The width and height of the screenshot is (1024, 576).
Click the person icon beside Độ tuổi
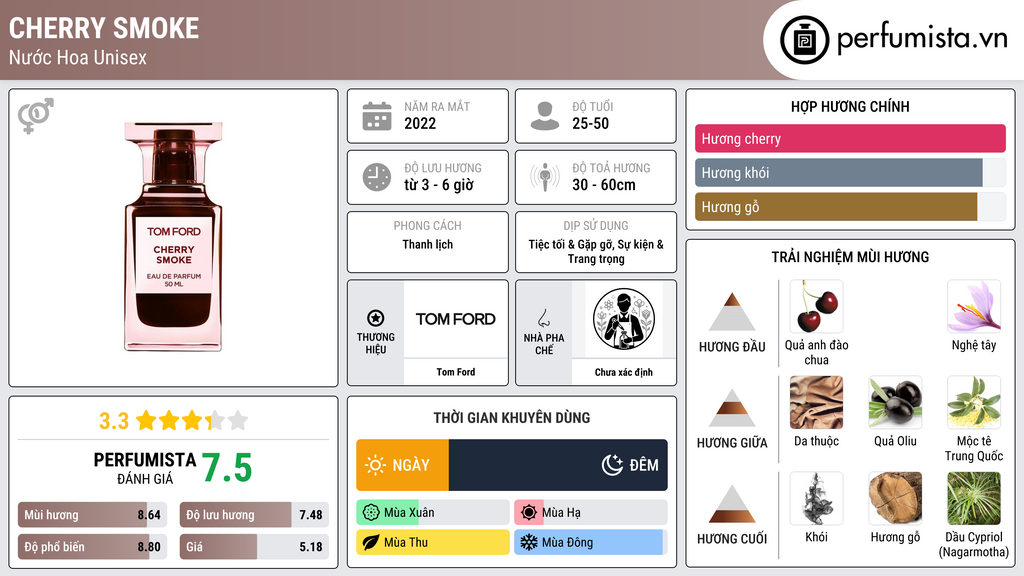(545, 116)
